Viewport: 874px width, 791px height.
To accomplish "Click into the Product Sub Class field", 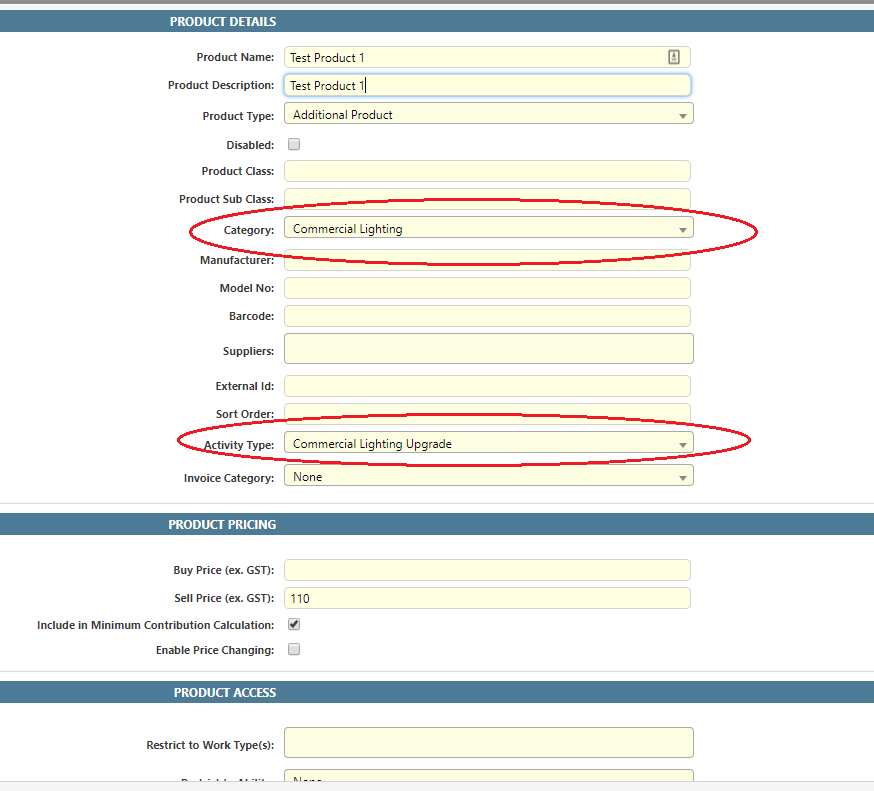I will (x=487, y=197).
